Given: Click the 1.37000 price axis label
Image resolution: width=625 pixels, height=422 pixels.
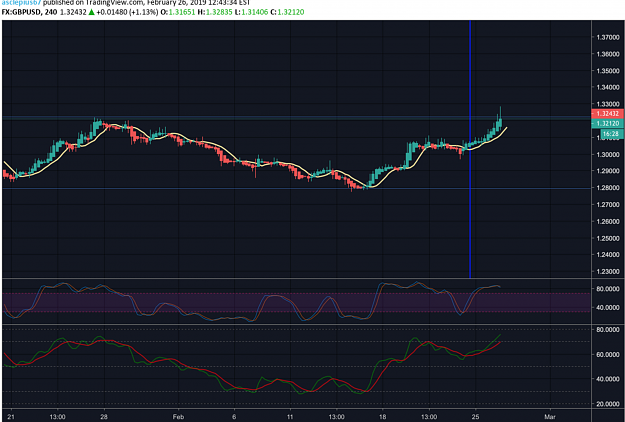Looking at the screenshot, I should coord(607,37).
